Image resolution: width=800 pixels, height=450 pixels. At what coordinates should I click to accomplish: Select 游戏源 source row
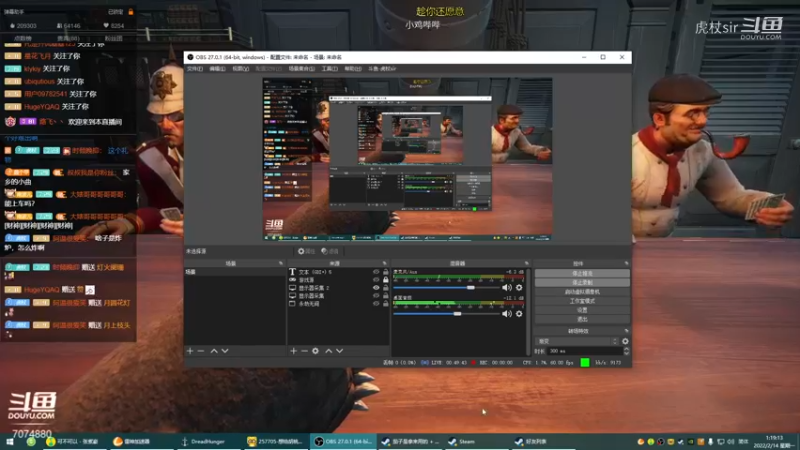[339, 280]
